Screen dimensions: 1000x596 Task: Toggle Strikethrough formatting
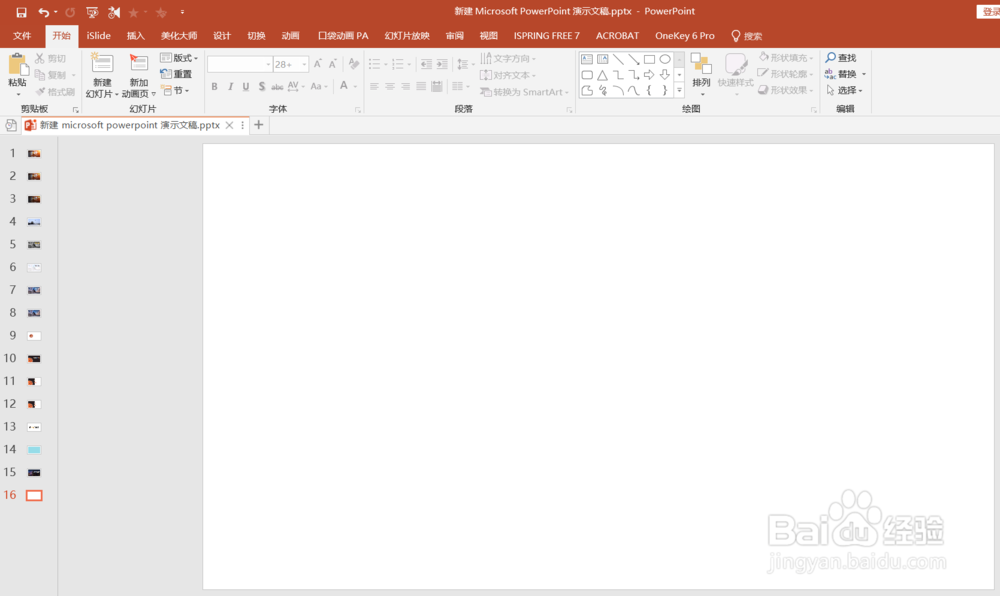(277, 86)
